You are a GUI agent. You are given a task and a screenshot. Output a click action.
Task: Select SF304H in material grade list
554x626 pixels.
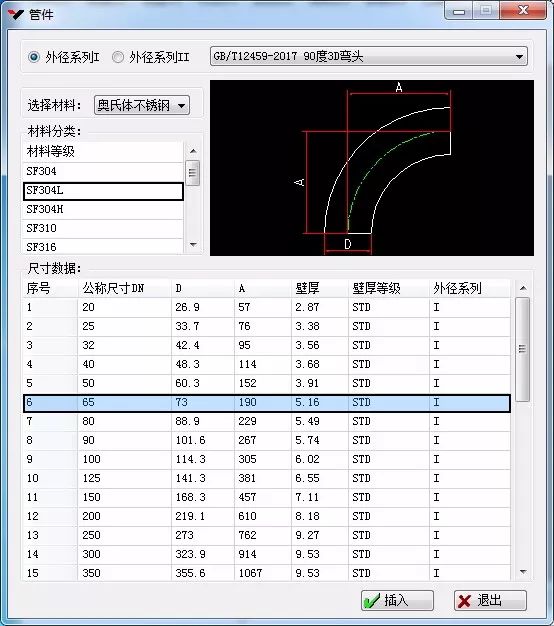click(103, 210)
